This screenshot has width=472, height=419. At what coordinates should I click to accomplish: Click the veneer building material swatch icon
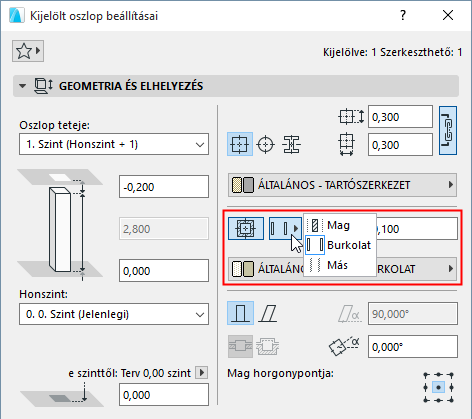point(243,269)
